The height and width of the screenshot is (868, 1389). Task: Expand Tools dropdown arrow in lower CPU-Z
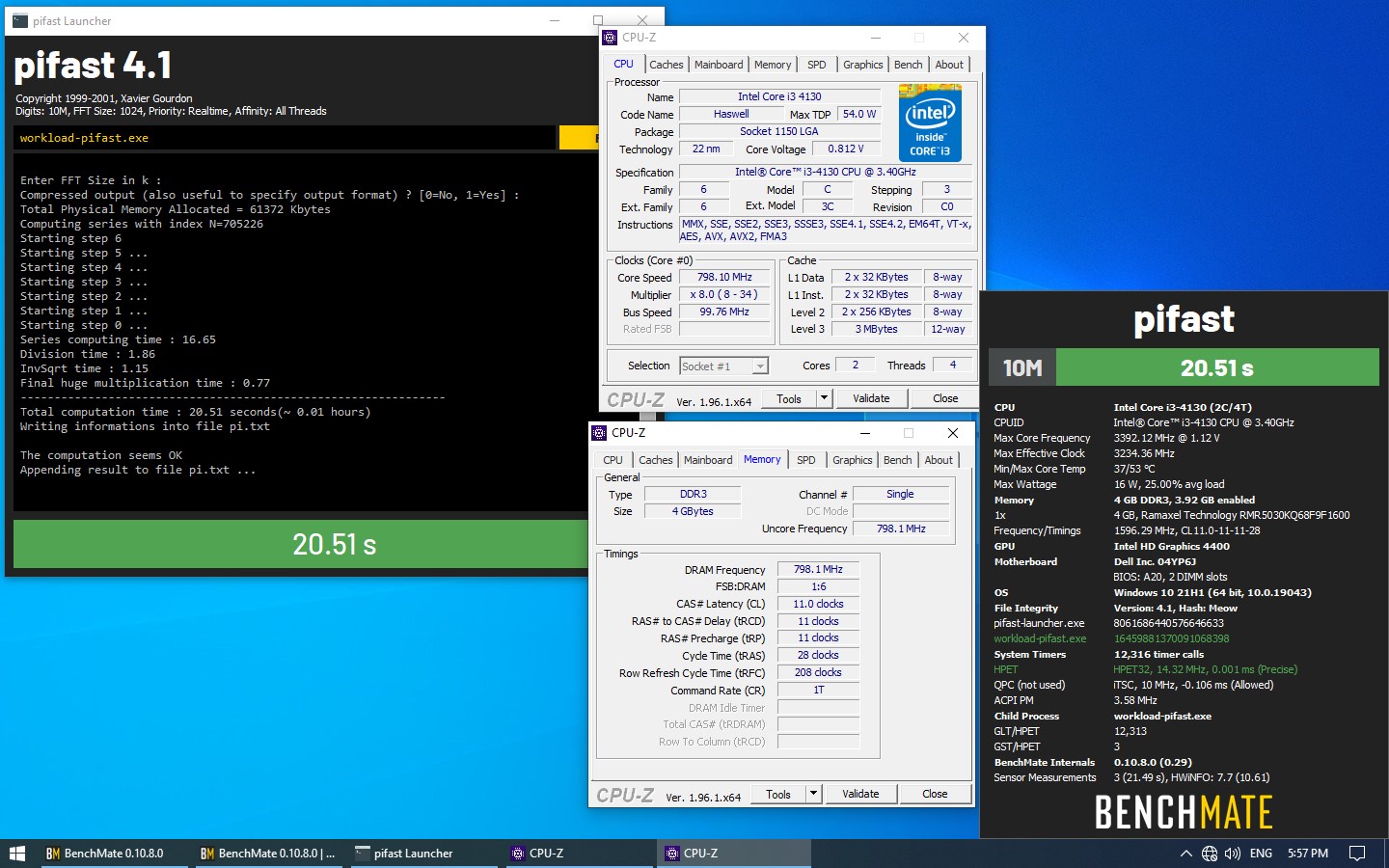click(x=813, y=794)
